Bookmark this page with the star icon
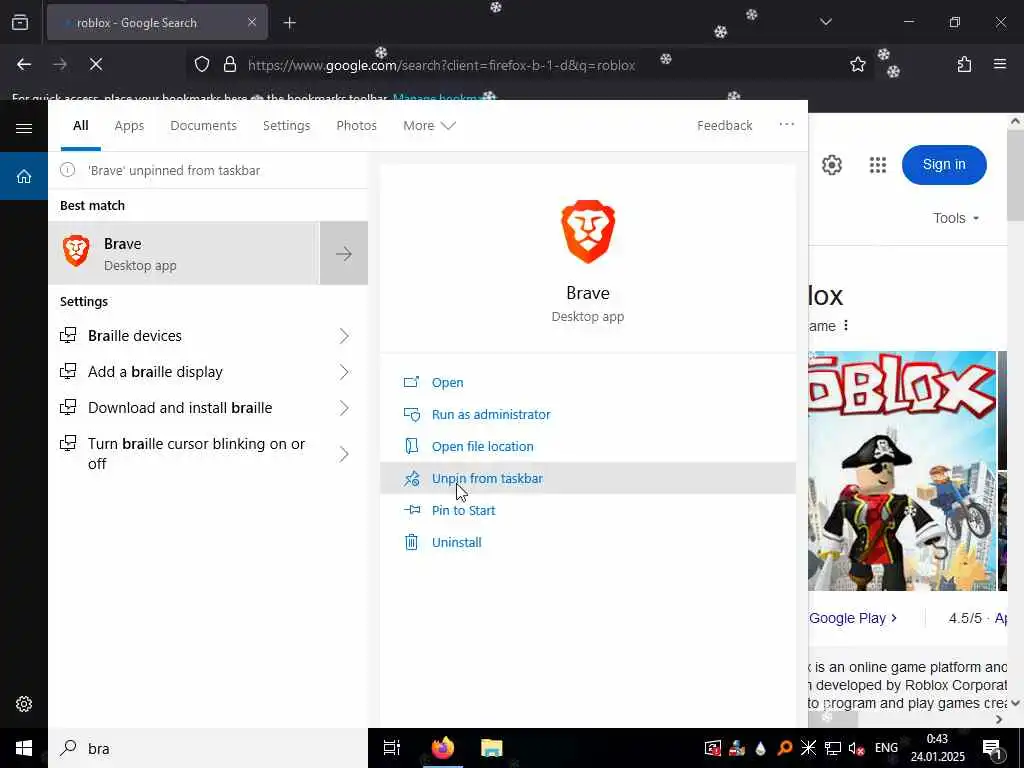The width and height of the screenshot is (1024, 768). pyautogui.click(x=857, y=64)
